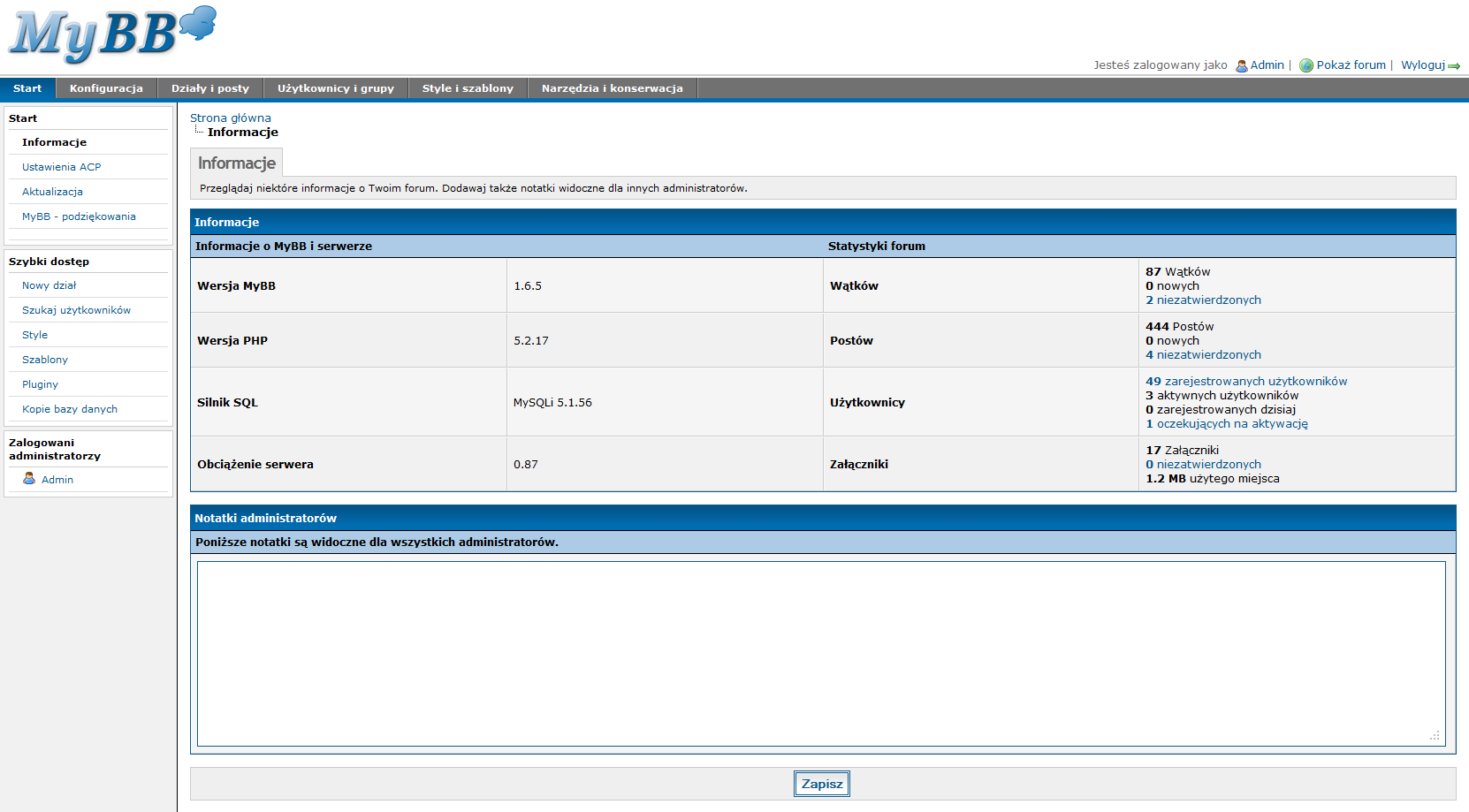View 49 zarejestrowanych użytkowników link
Screen dimensions: 1469x812
1246,382
